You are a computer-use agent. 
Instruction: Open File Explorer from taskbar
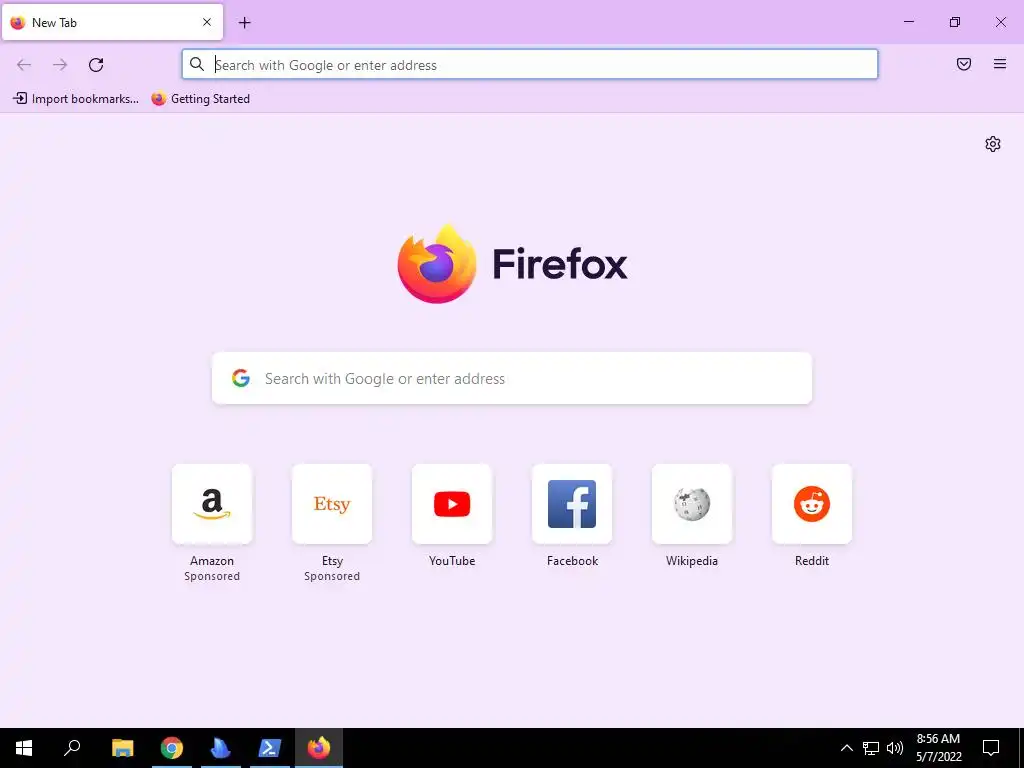point(122,748)
